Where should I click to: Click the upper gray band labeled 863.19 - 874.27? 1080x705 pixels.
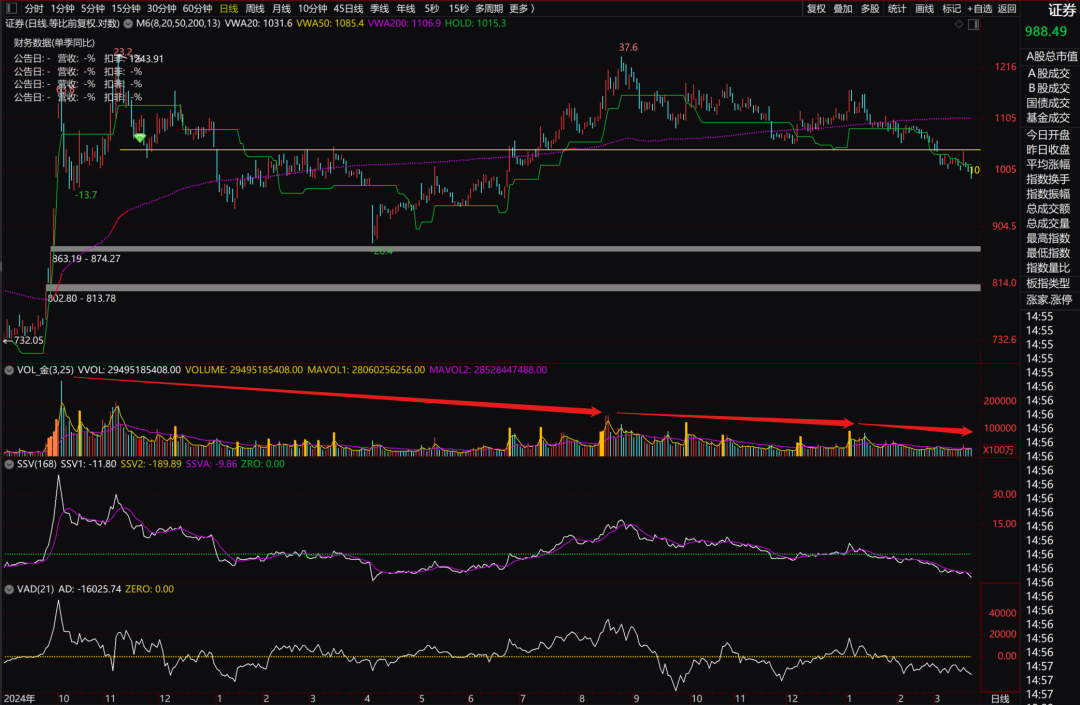click(x=515, y=249)
